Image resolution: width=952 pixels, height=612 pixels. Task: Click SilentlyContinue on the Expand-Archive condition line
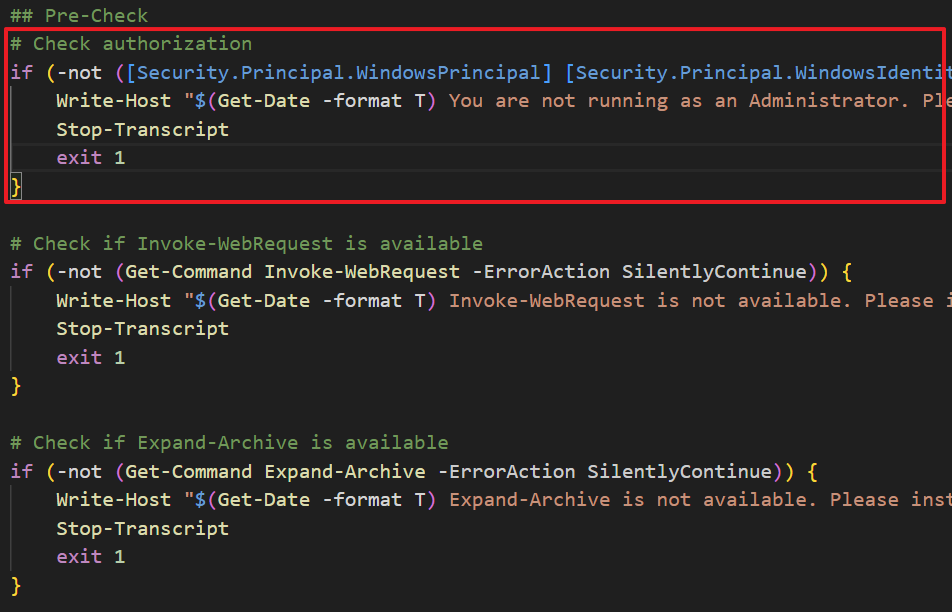tap(679, 471)
